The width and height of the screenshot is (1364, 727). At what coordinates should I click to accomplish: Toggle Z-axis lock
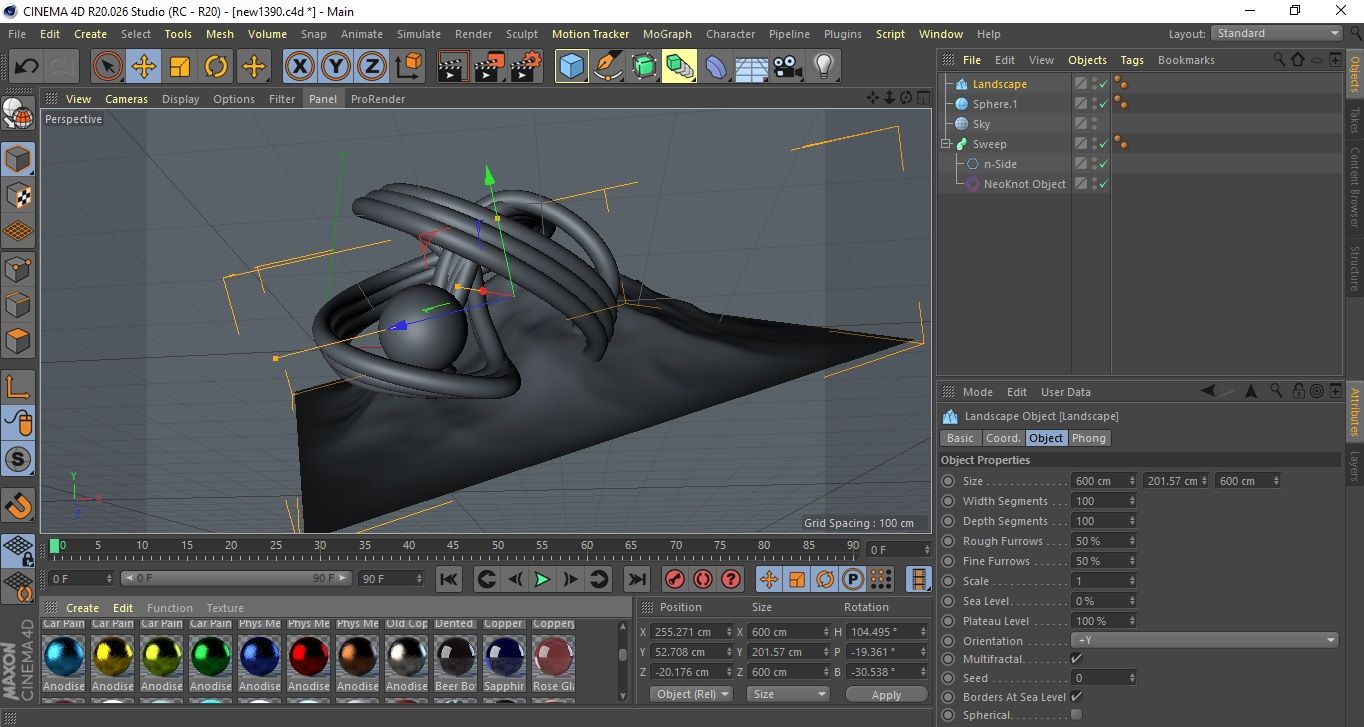[x=371, y=67]
